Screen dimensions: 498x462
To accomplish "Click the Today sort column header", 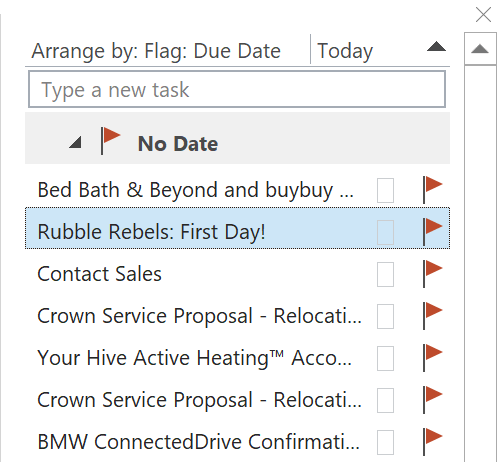I will tap(345, 51).
